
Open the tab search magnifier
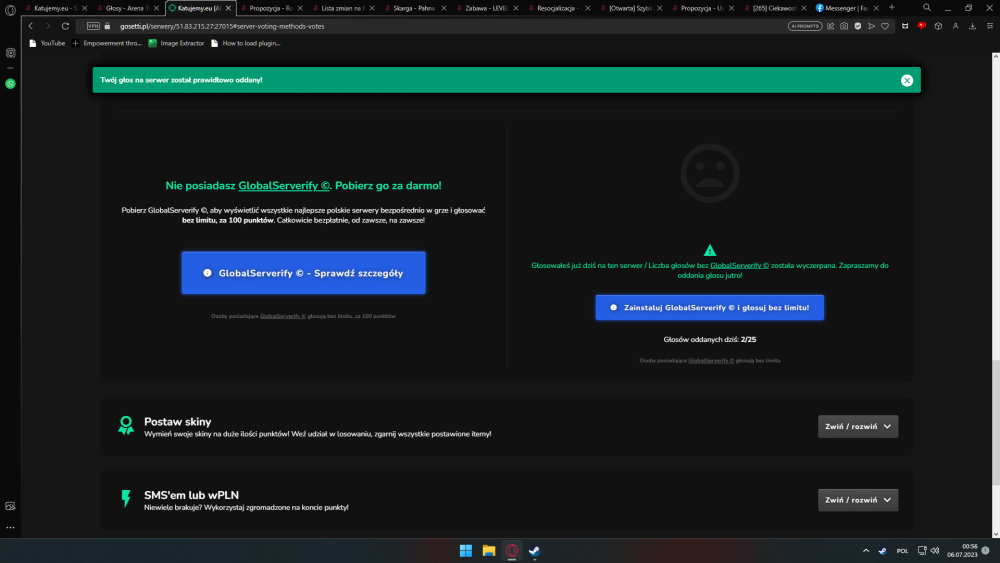(927, 8)
